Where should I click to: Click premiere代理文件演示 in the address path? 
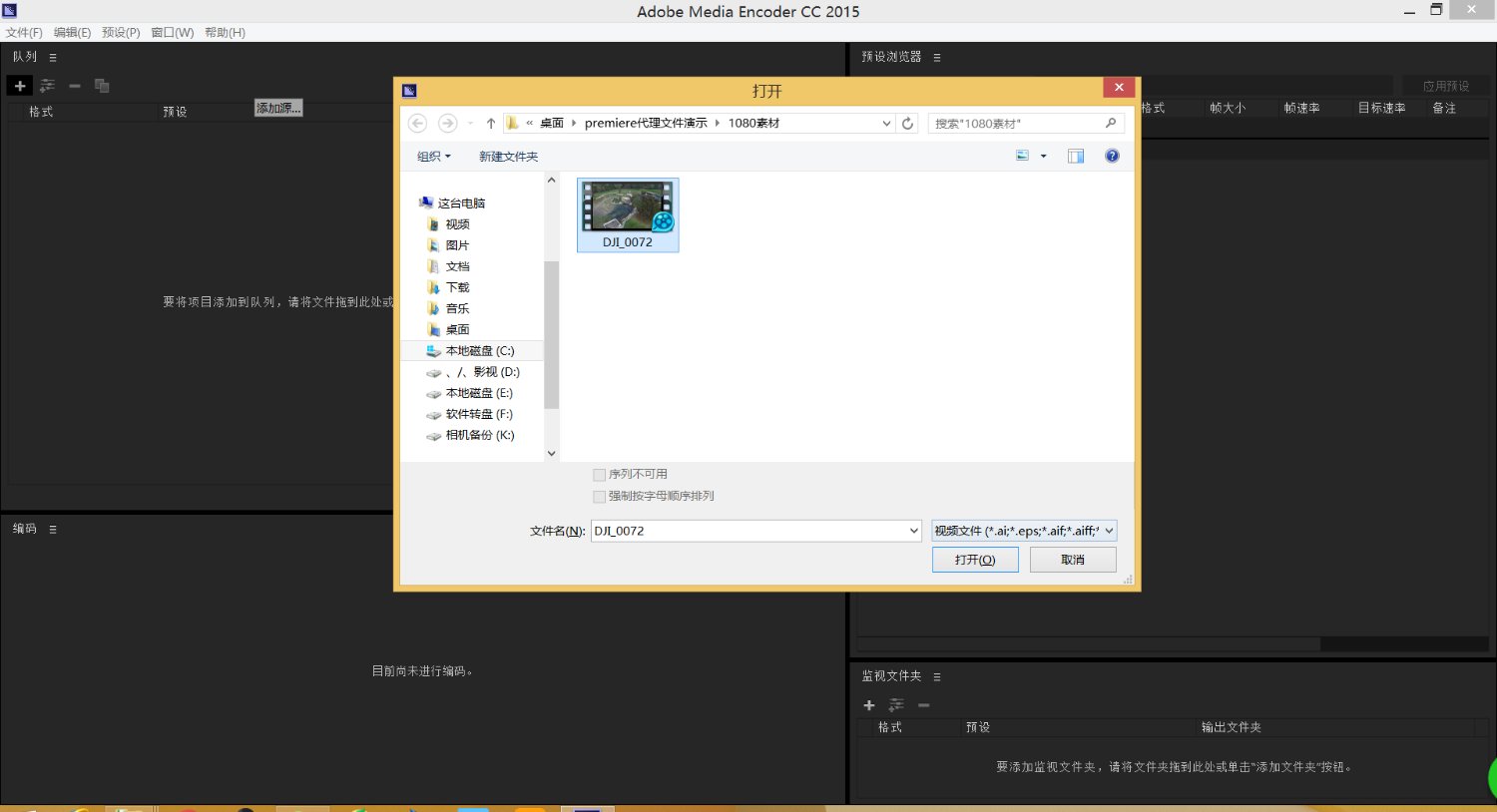(x=646, y=123)
